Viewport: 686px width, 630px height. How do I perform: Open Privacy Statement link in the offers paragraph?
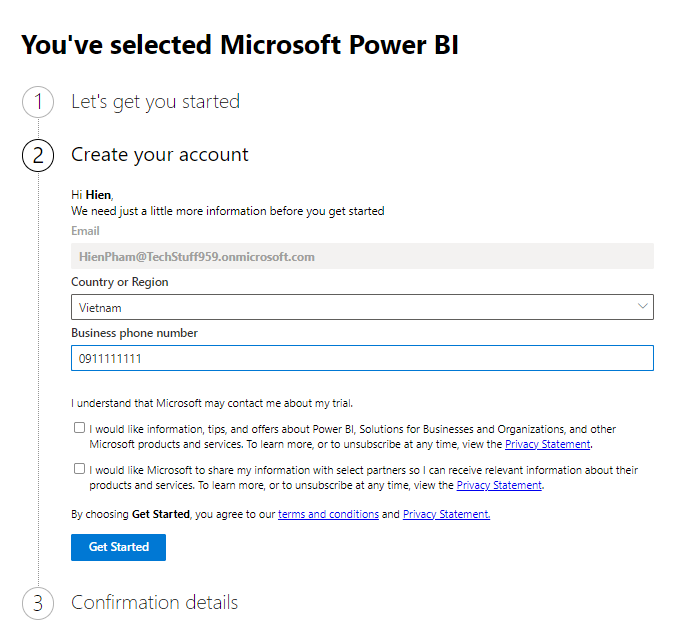tap(547, 444)
